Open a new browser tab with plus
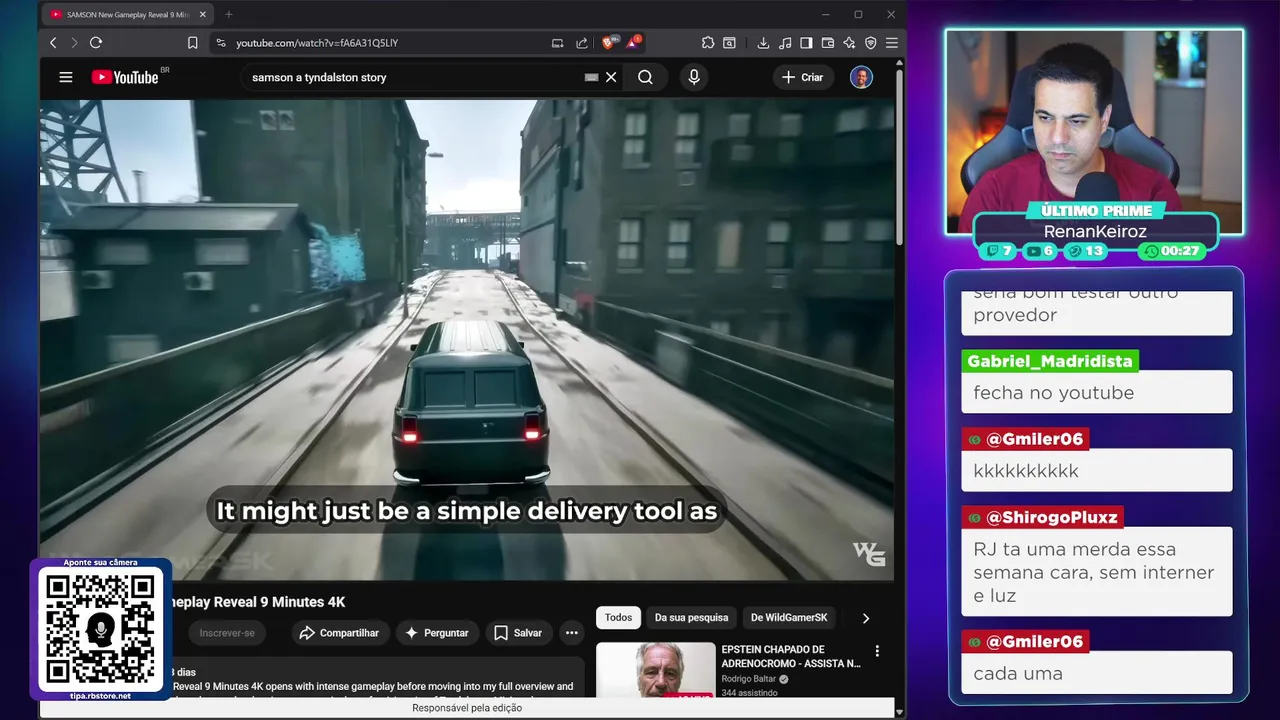Image resolution: width=1280 pixels, height=720 pixels. [228, 15]
